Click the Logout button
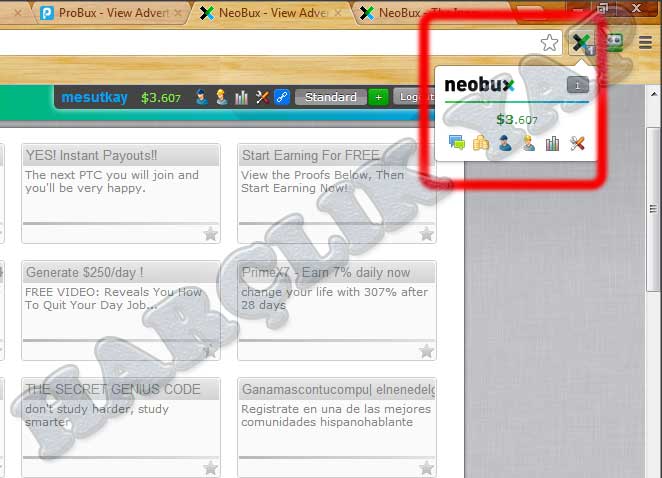662x478 pixels. coord(414,97)
